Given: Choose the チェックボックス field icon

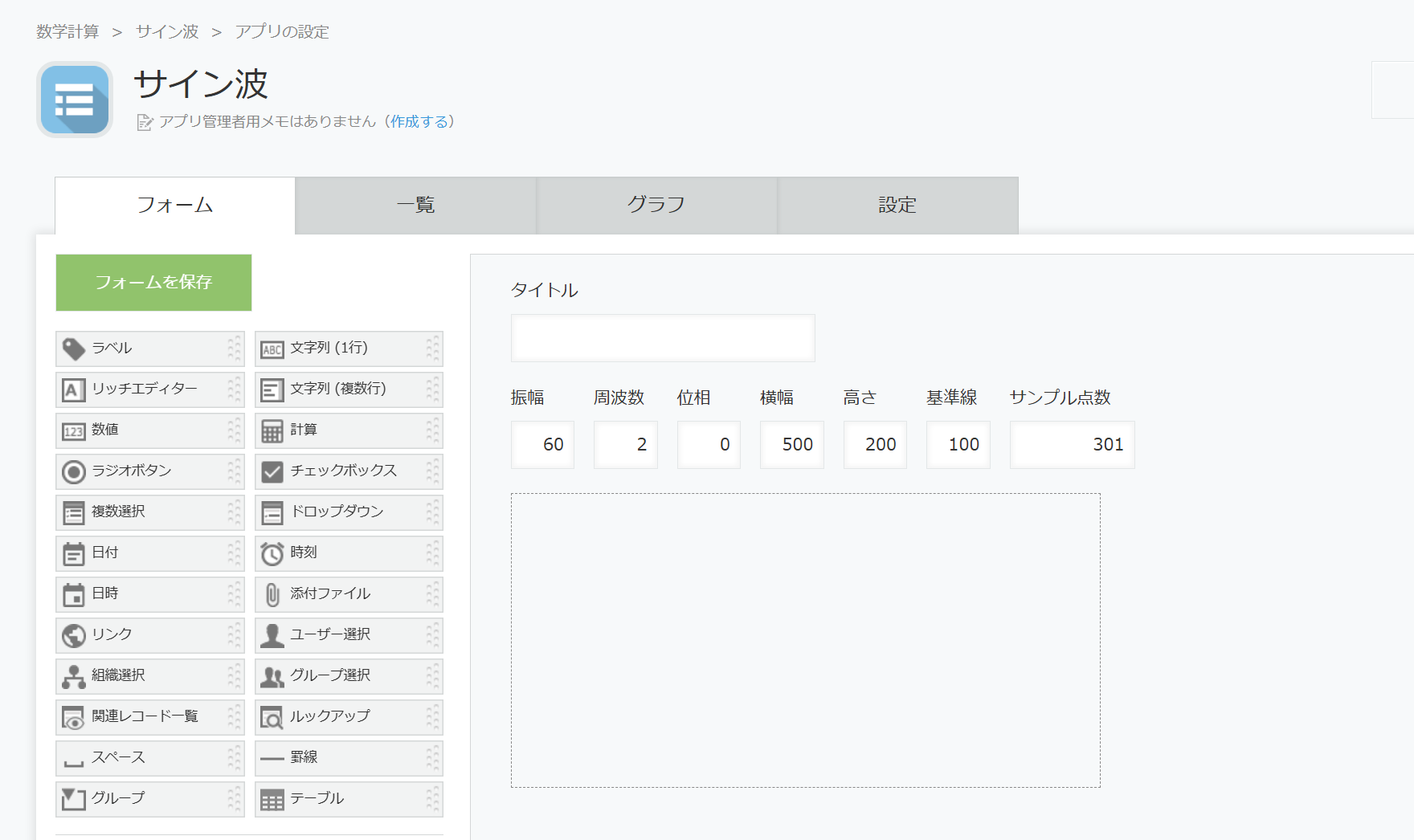Looking at the screenshot, I should pyautogui.click(x=272, y=472).
